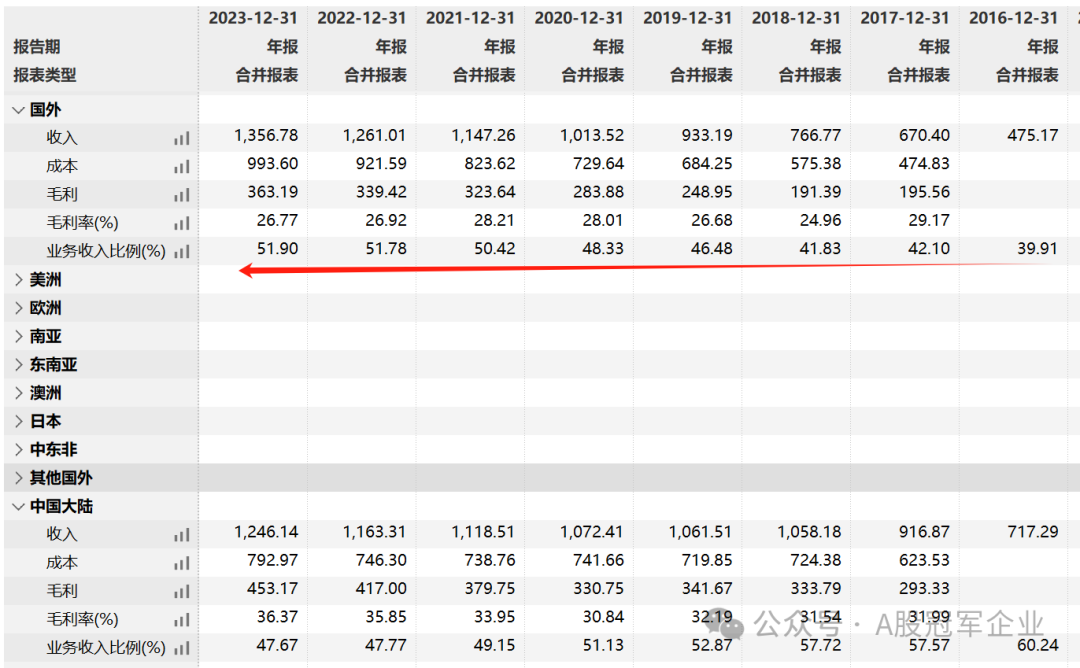
Task: Expand the 美洲 row
Action: click(19, 280)
